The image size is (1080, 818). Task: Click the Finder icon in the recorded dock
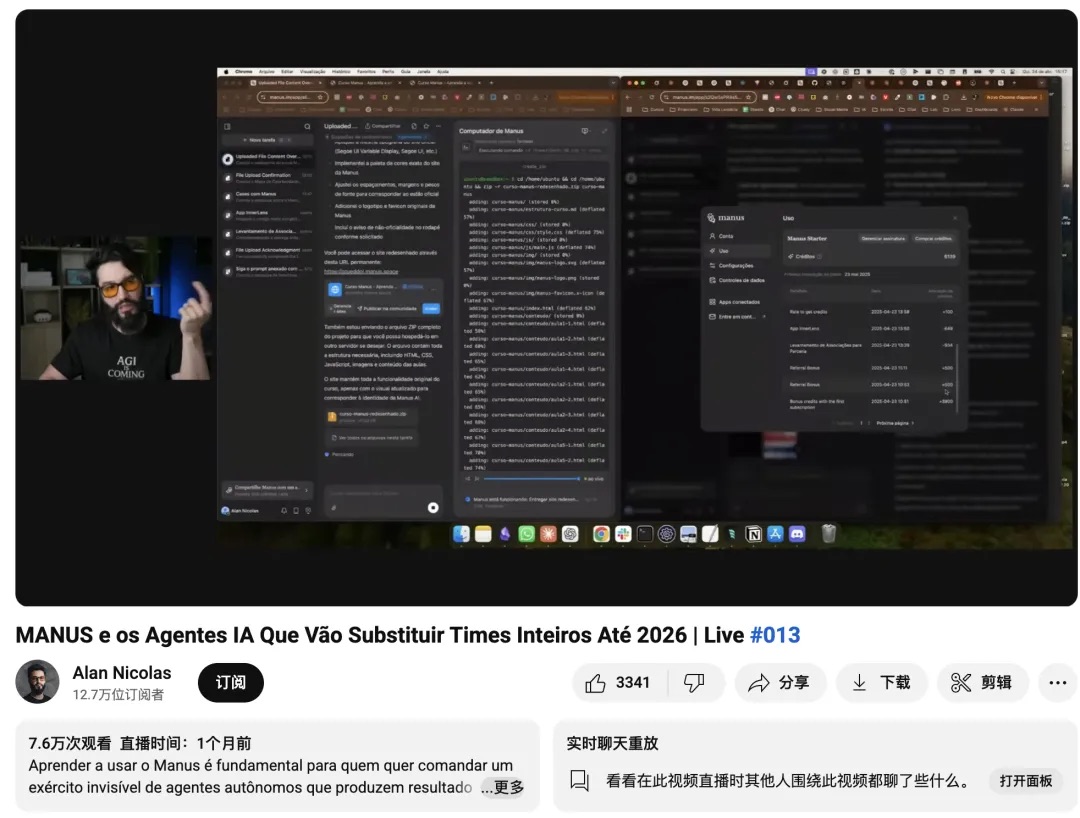461,534
